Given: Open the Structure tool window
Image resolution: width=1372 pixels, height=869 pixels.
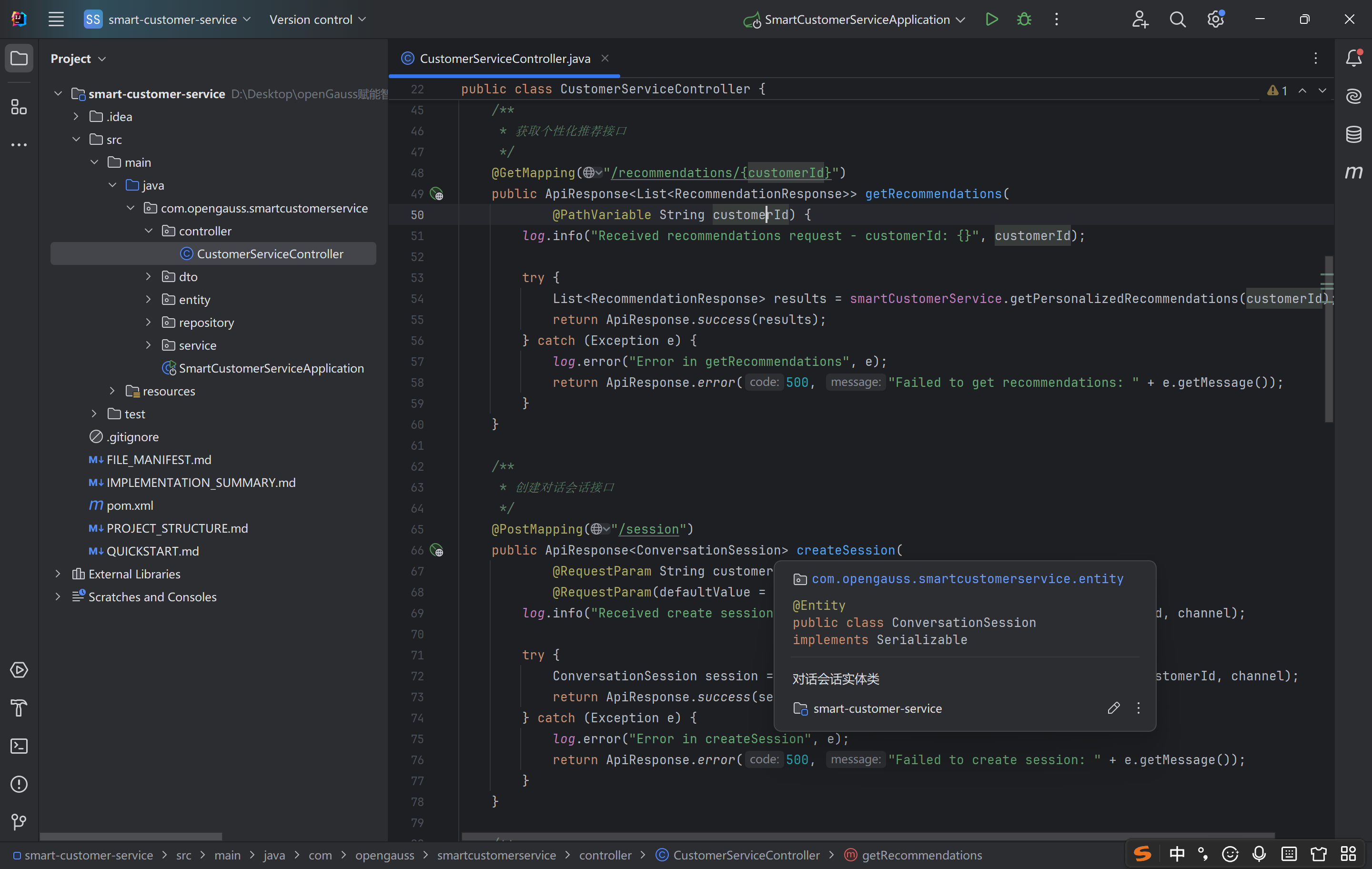Looking at the screenshot, I should click(x=20, y=107).
